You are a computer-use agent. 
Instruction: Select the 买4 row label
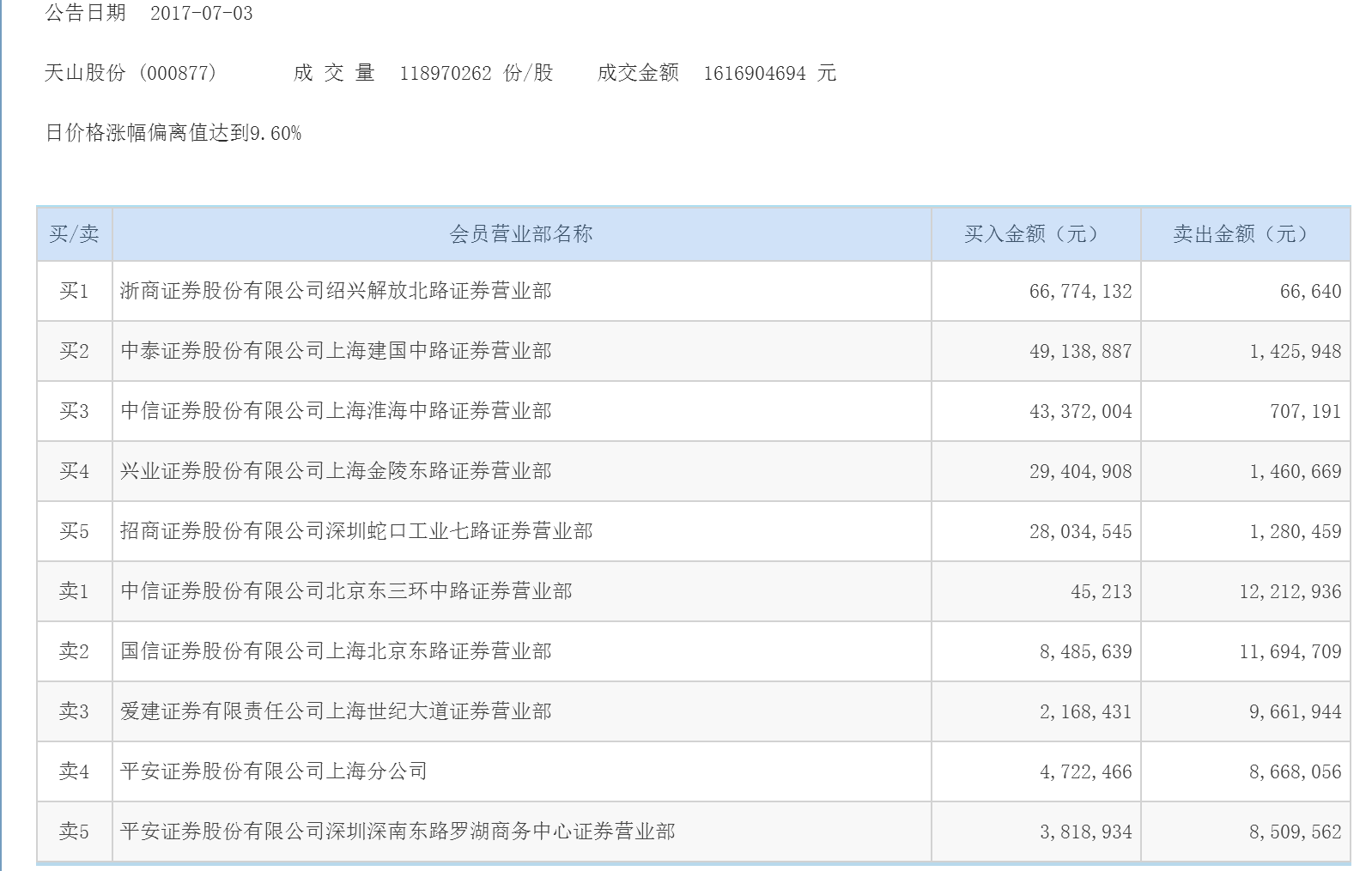pos(74,471)
